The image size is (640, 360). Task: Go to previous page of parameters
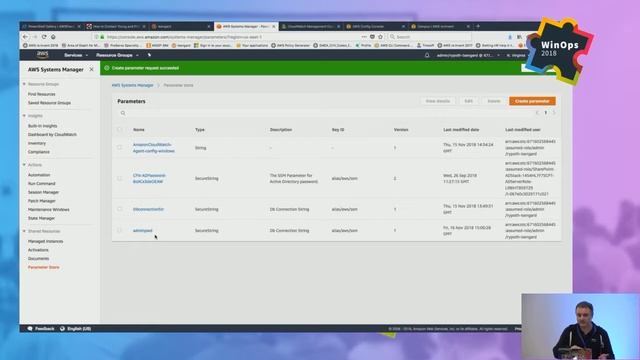point(537,113)
